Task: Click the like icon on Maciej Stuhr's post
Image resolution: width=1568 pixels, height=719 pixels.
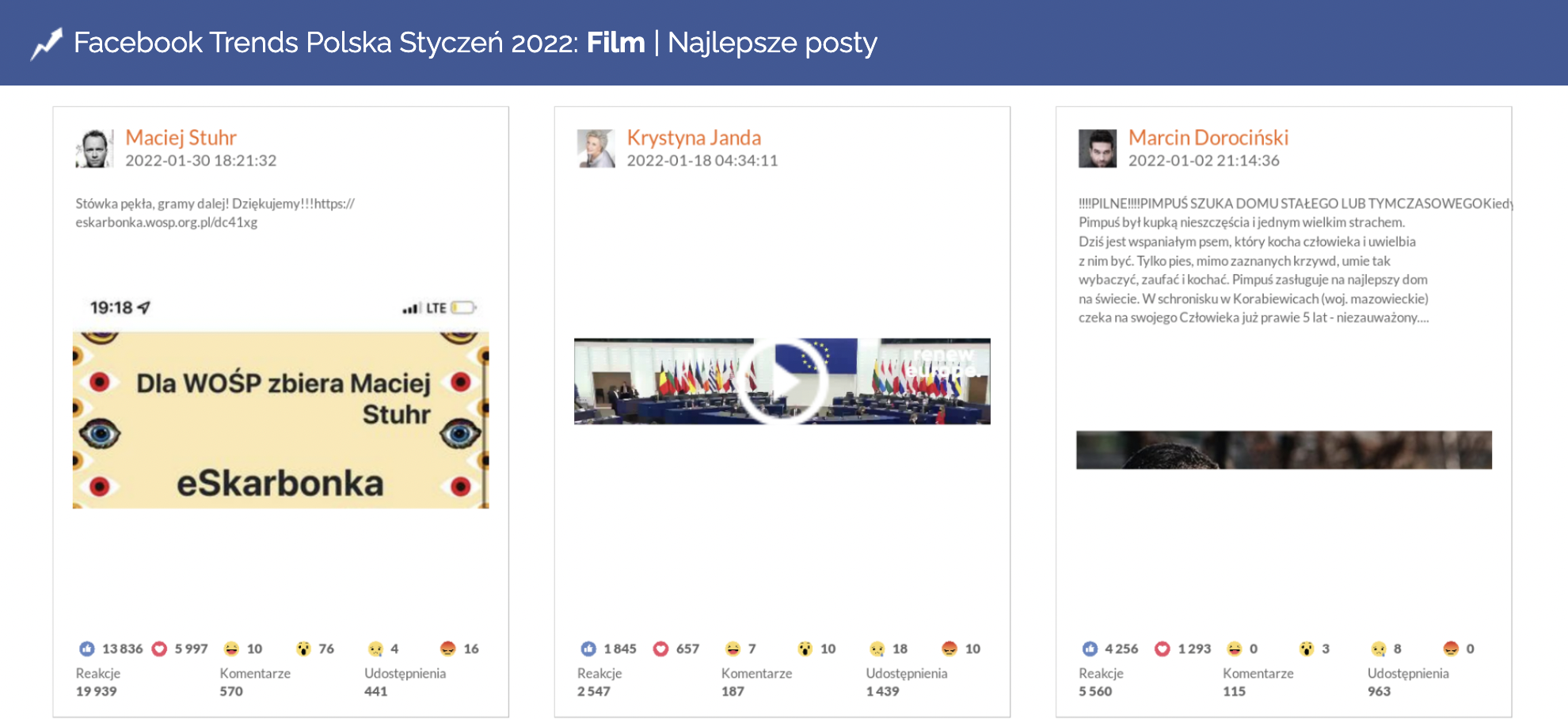Action: [x=87, y=649]
